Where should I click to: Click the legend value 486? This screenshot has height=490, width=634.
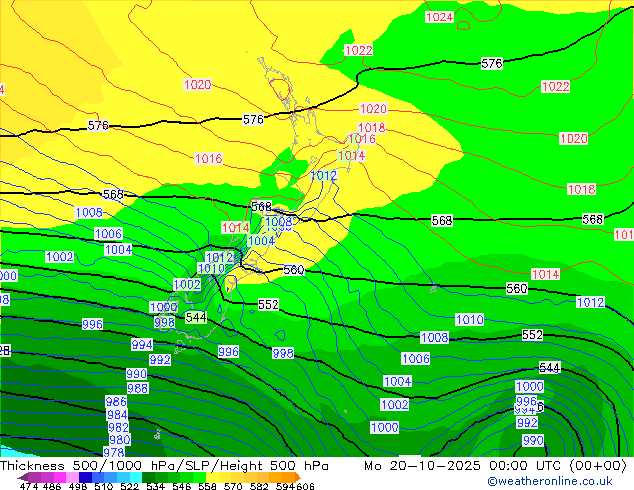point(51,486)
